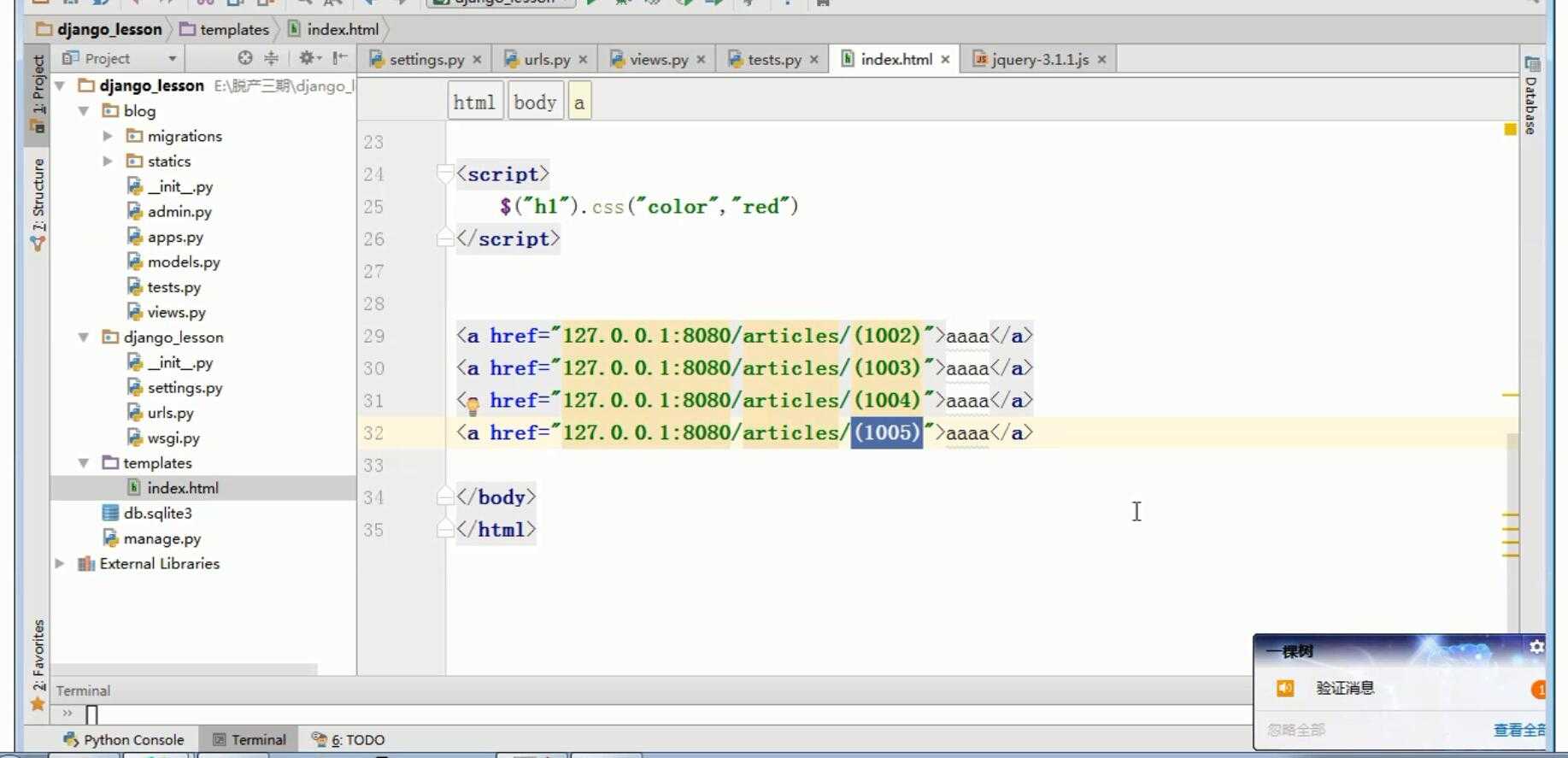Viewport: 1568px width, 758px height.
Task: Open the tests.py editor tab
Action: (x=773, y=59)
